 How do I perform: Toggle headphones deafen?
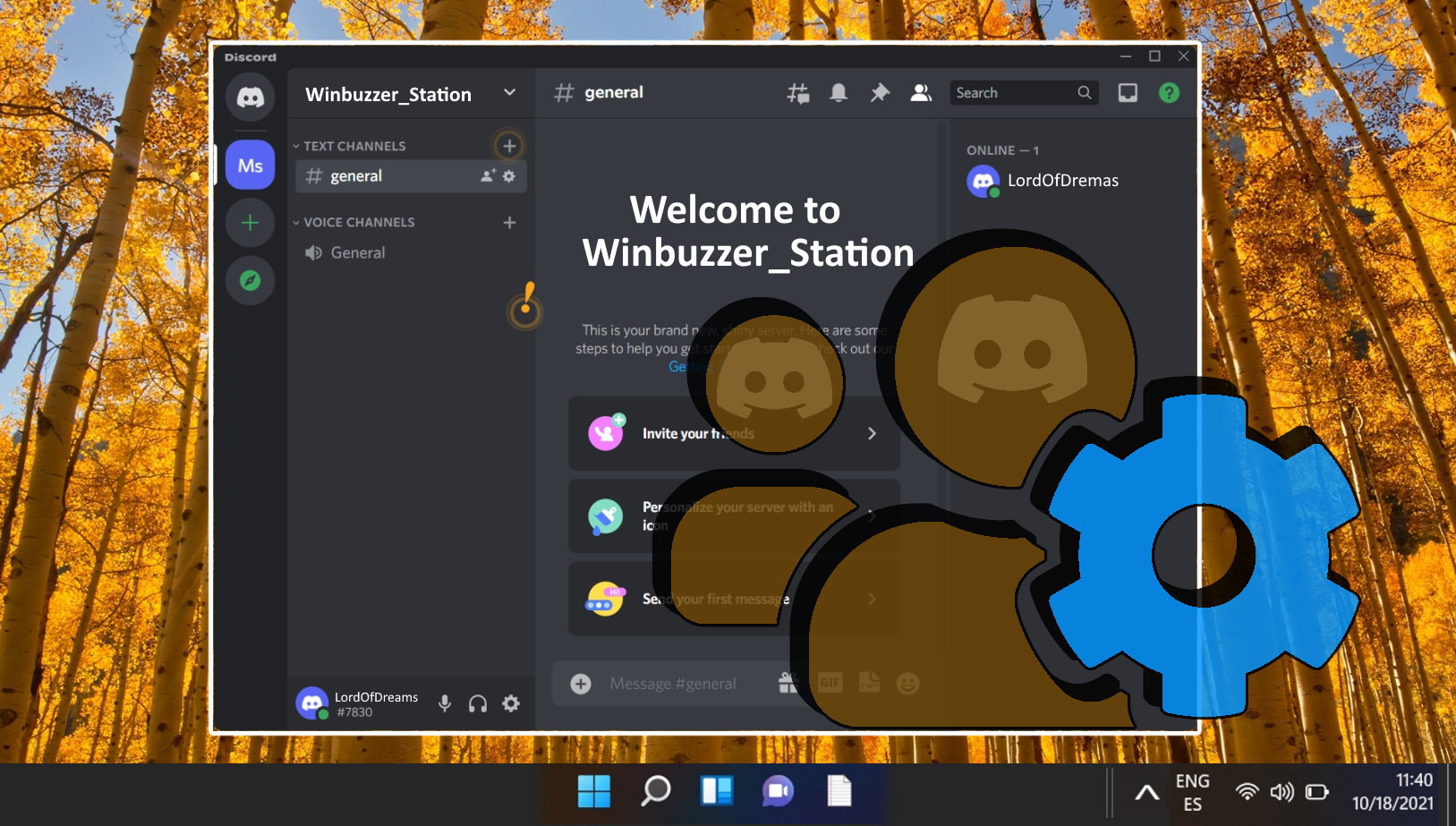click(478, 703)
